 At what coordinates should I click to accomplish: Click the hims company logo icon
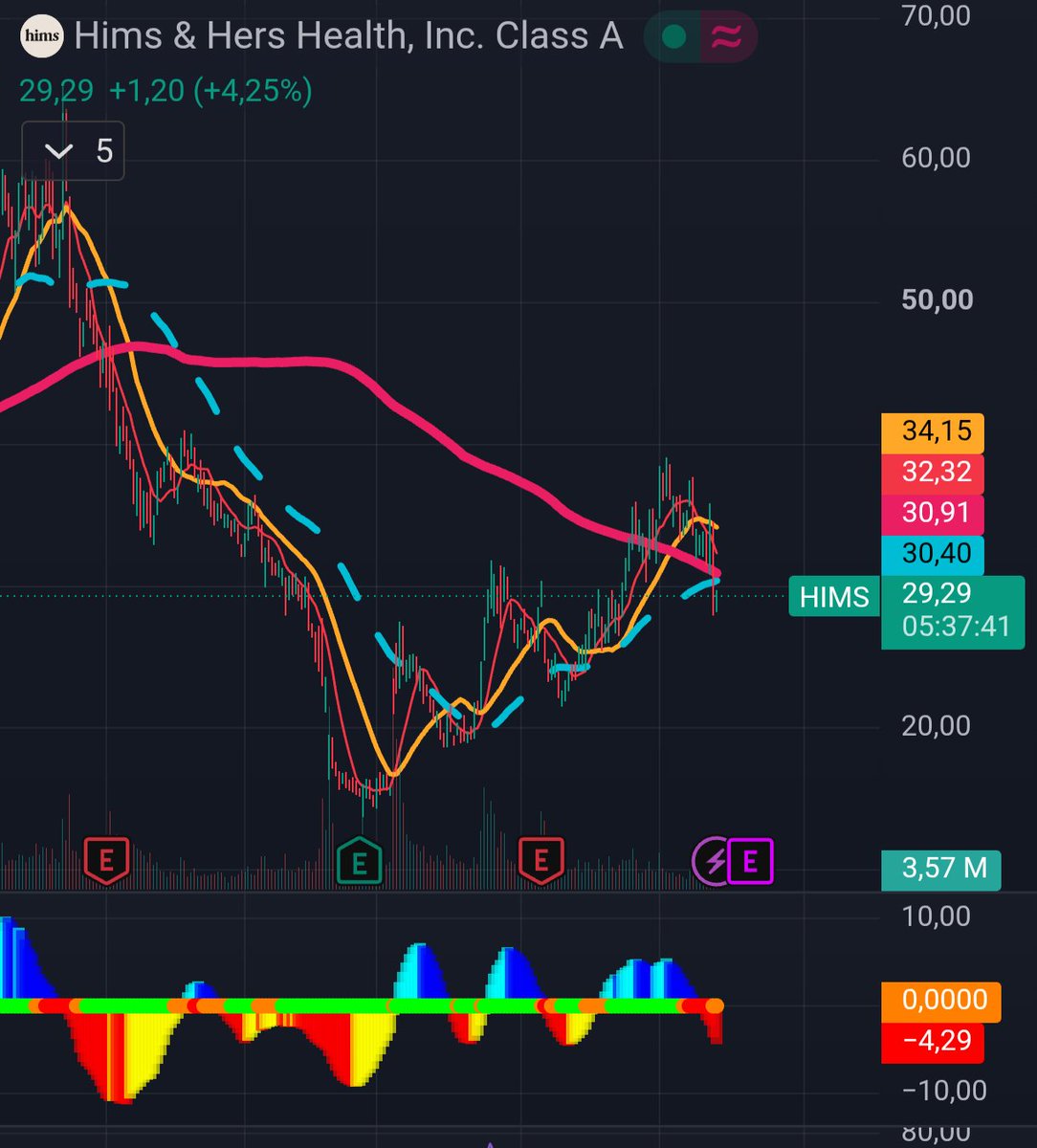pos(41,37)
